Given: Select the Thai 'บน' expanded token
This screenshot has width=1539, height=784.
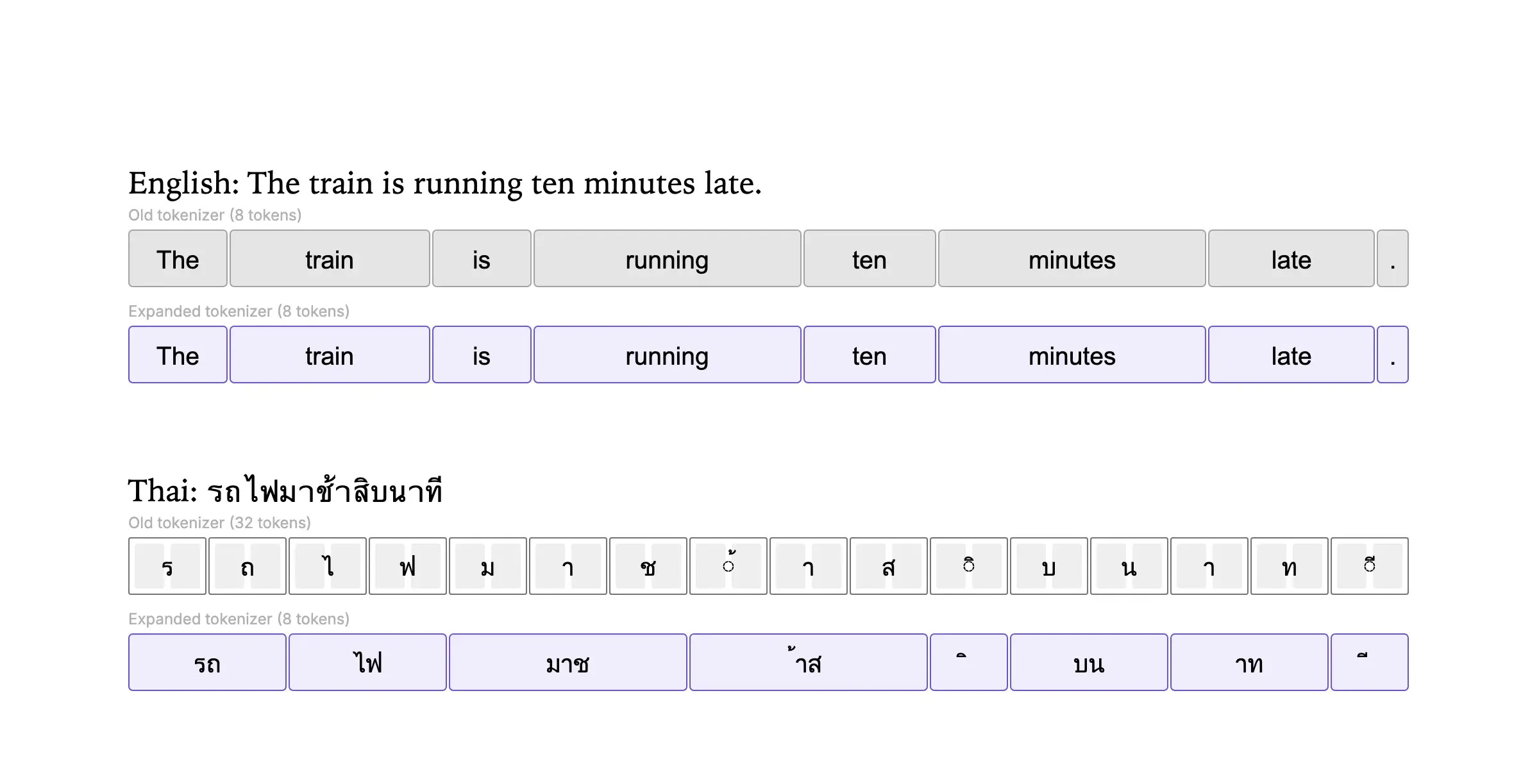Looking at the screenshot, I should tap(1089, 662).
